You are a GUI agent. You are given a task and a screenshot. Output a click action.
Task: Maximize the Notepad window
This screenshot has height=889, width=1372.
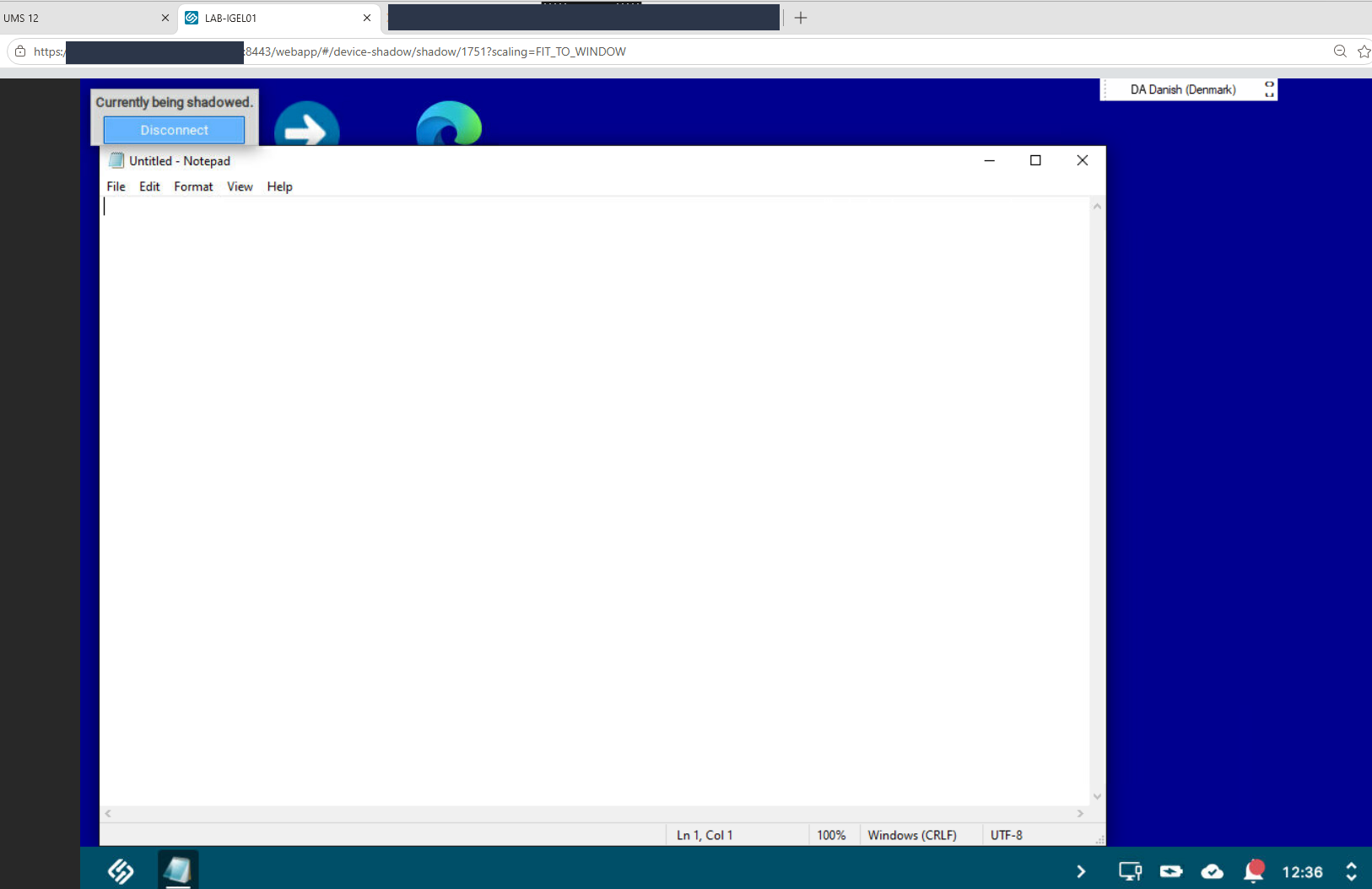click(x=1035, y=160)
